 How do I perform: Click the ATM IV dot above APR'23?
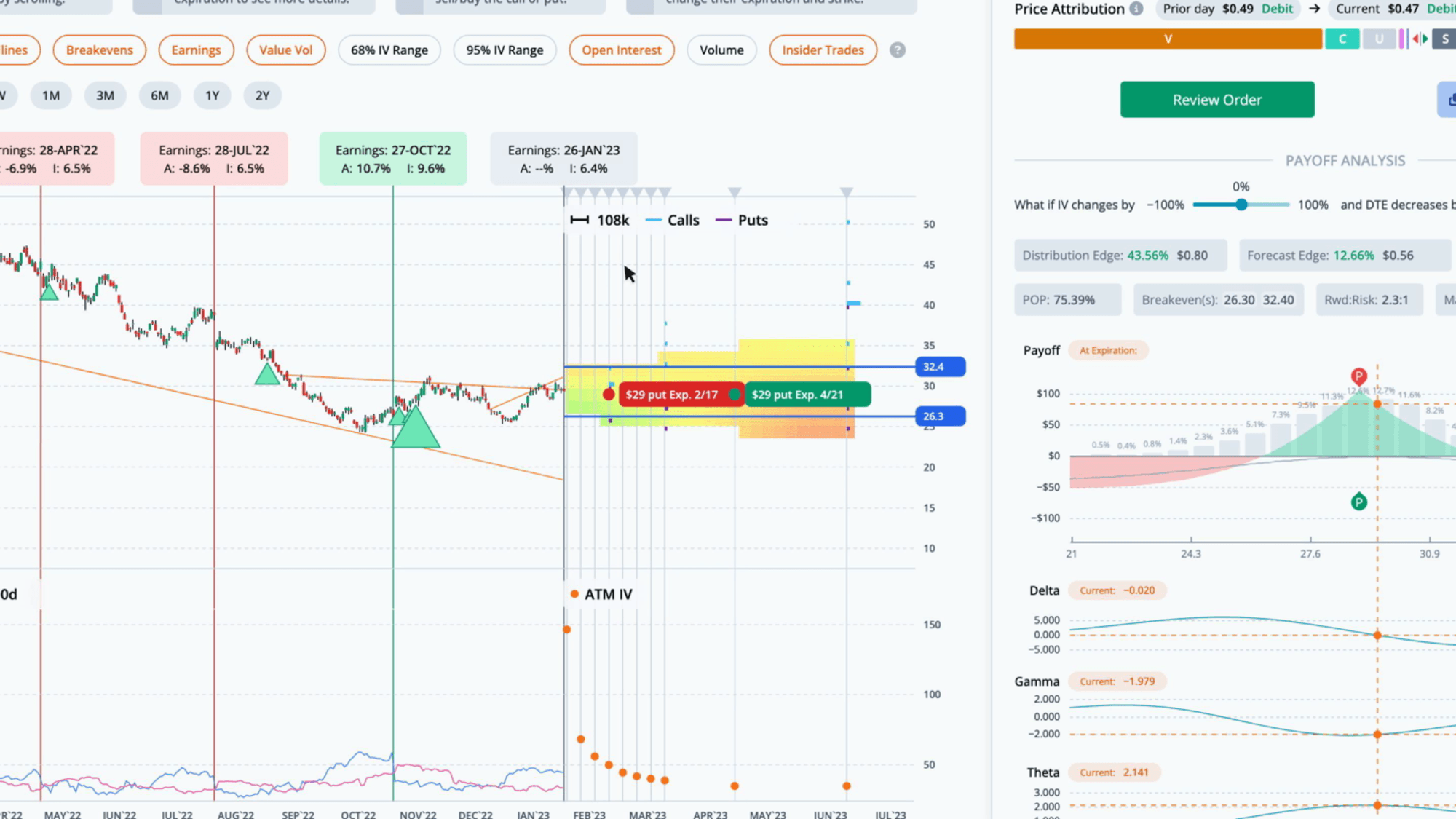point(735,786)
